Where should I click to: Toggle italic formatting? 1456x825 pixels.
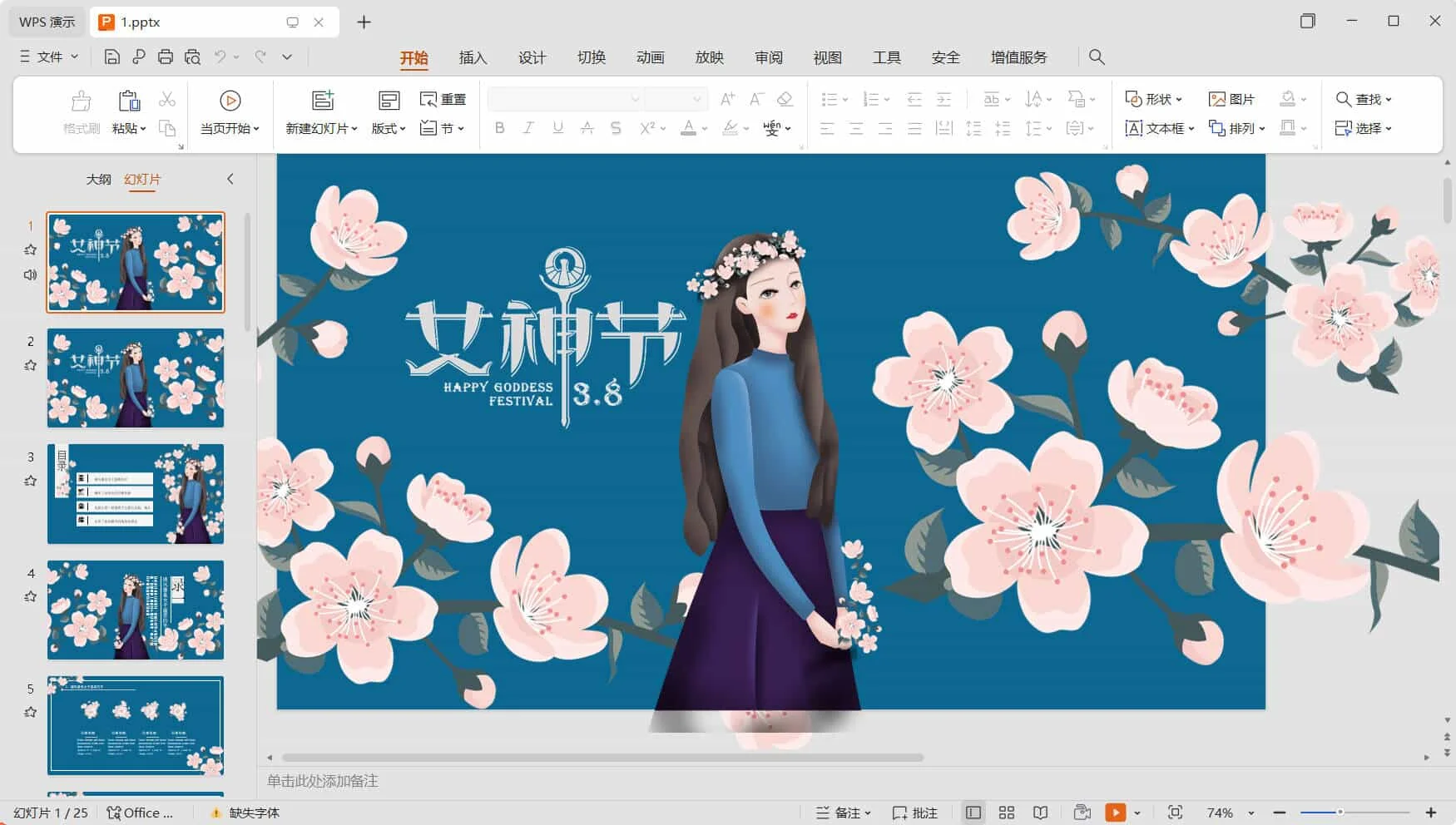[x=528, y=128]
